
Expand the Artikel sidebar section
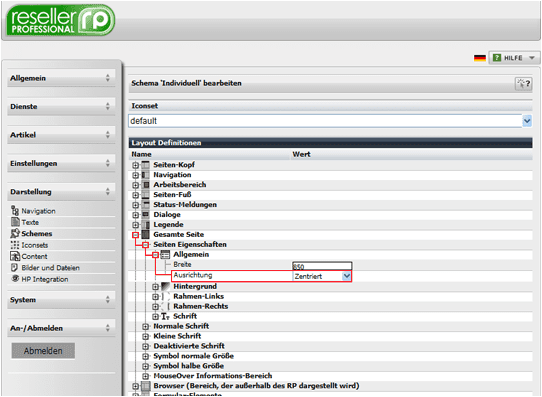click(61, 135)
